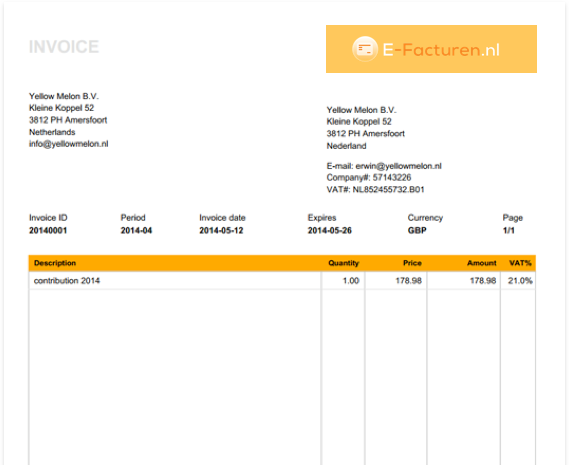Click the Period label
569x465 pixels.
click(133, 218)
